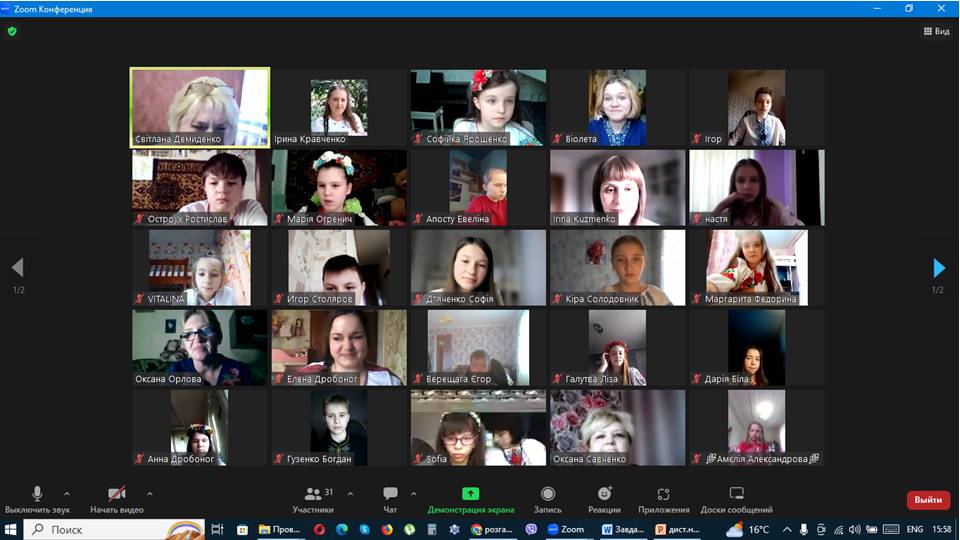Select Світлана Демиденко video tile
The width and height of the screenshot is (960, 540).
[x=200, y=107]
